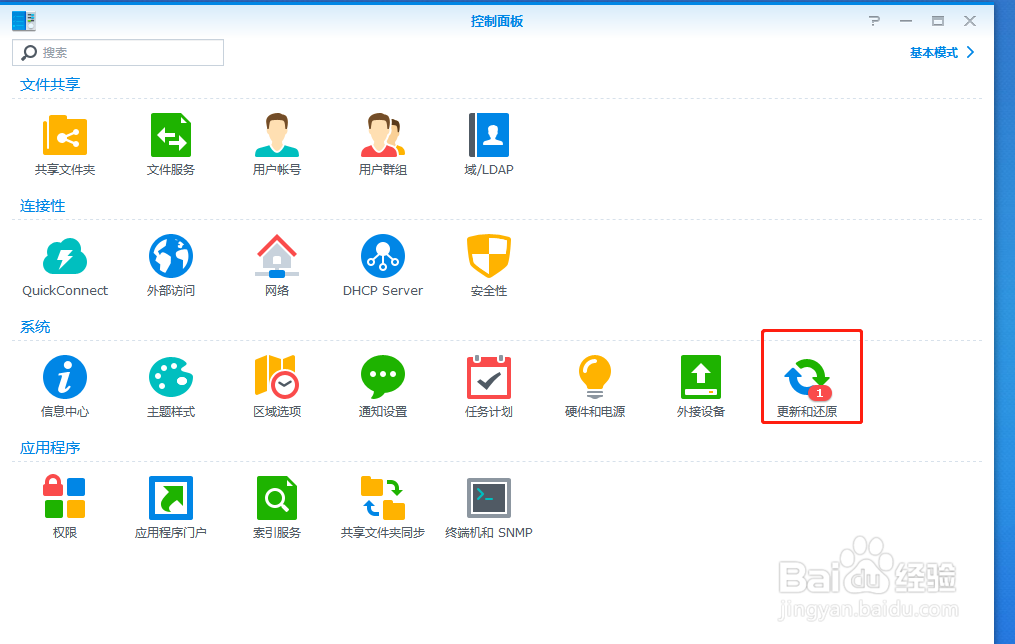Screen dimensions: 1015x644
Task: Open the 终端机和 SNMP terminal icon
Action: [x=489, y=498]
